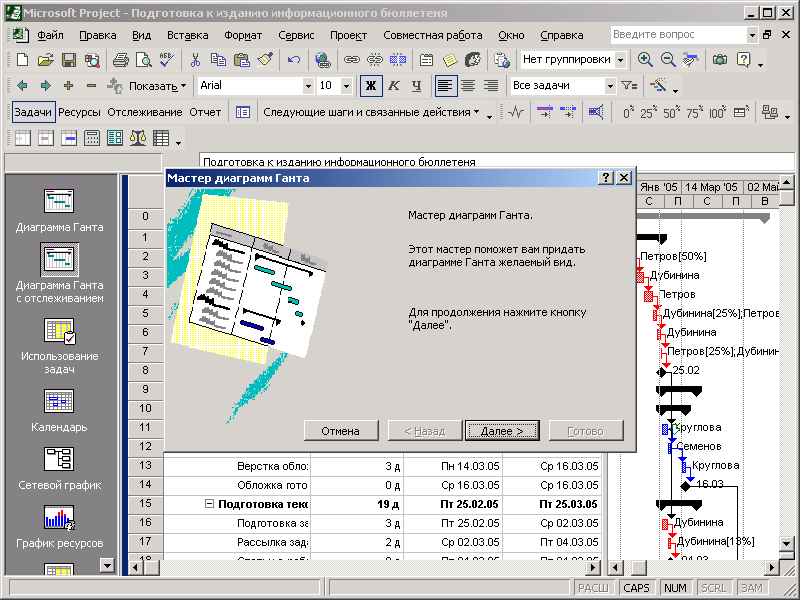Toggle underline formatting (Ч)
This screenshot has width=800, height=600.
(x=416, y=86)
